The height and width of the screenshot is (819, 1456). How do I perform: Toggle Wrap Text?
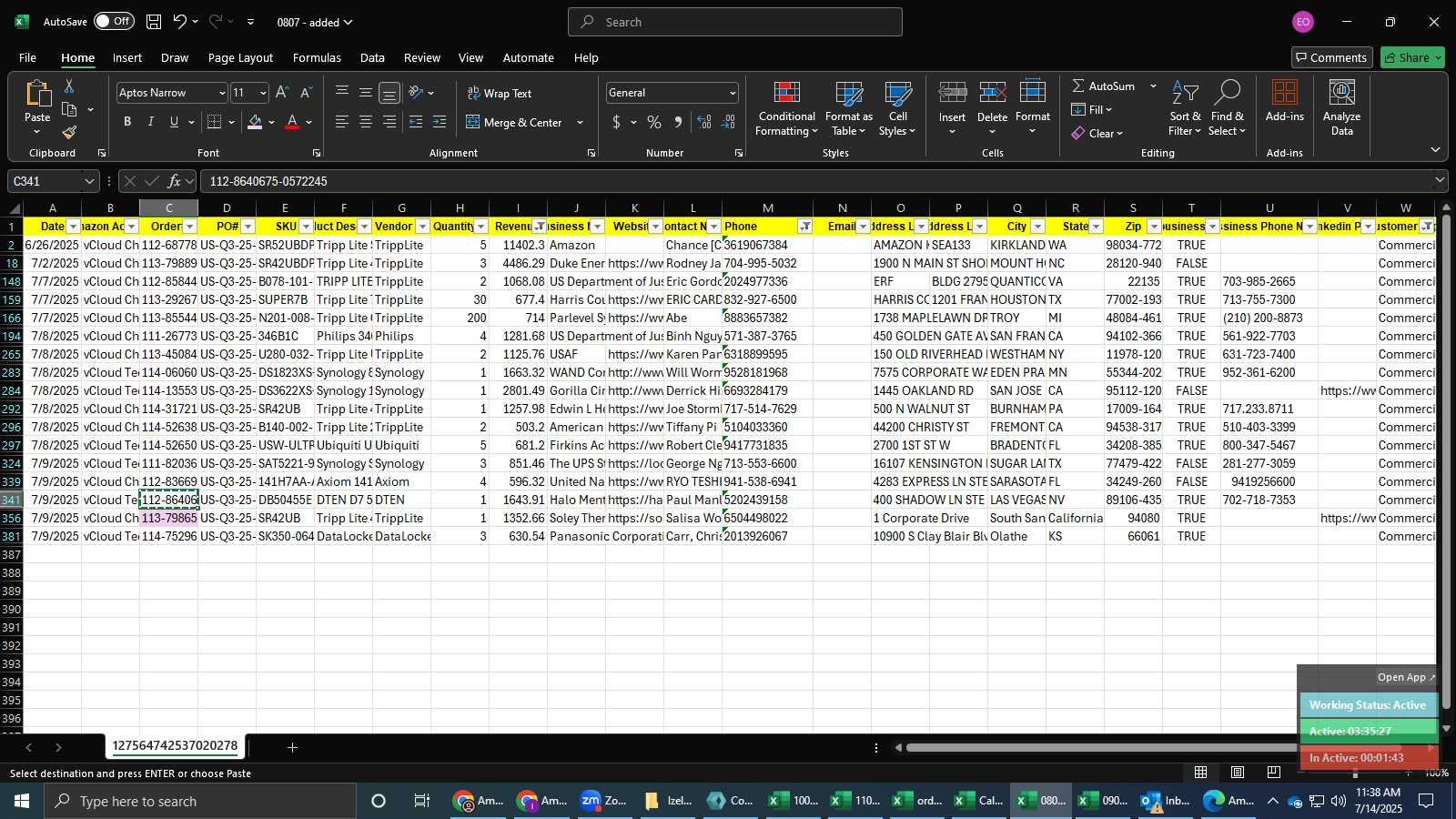pos(500,93)
